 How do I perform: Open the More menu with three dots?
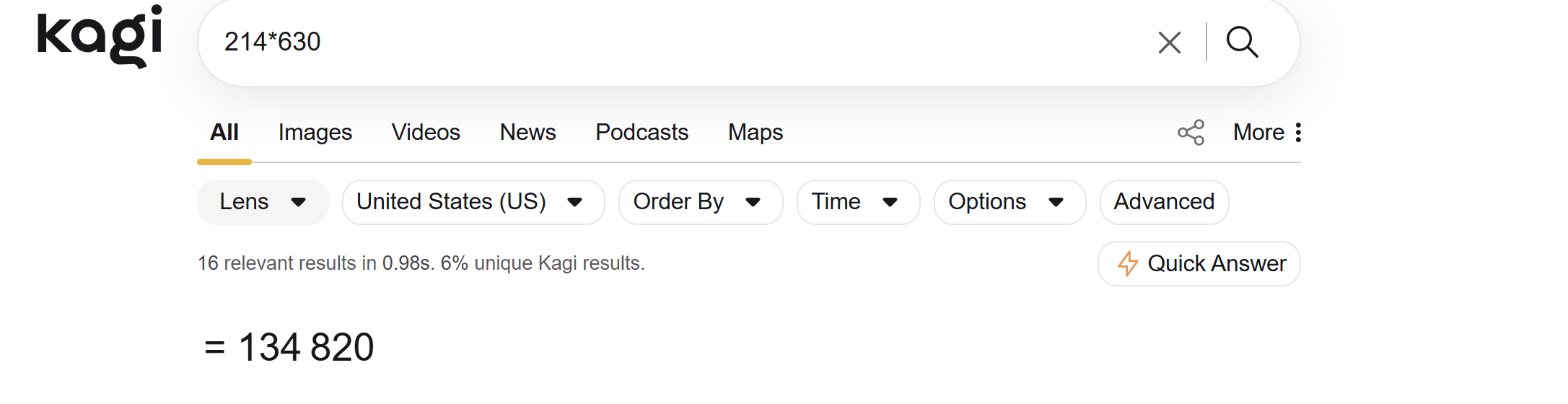tap(1268, 133)
